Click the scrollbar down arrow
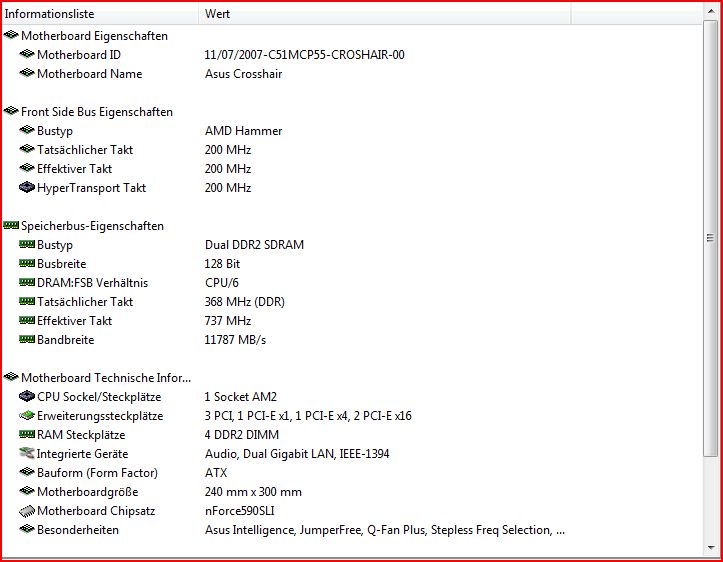Viewport: 723px width, 562px height. (711, 548)
